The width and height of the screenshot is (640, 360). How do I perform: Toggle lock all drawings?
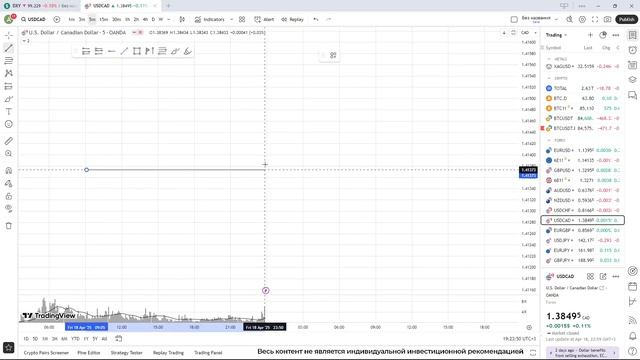coord(9,196)
